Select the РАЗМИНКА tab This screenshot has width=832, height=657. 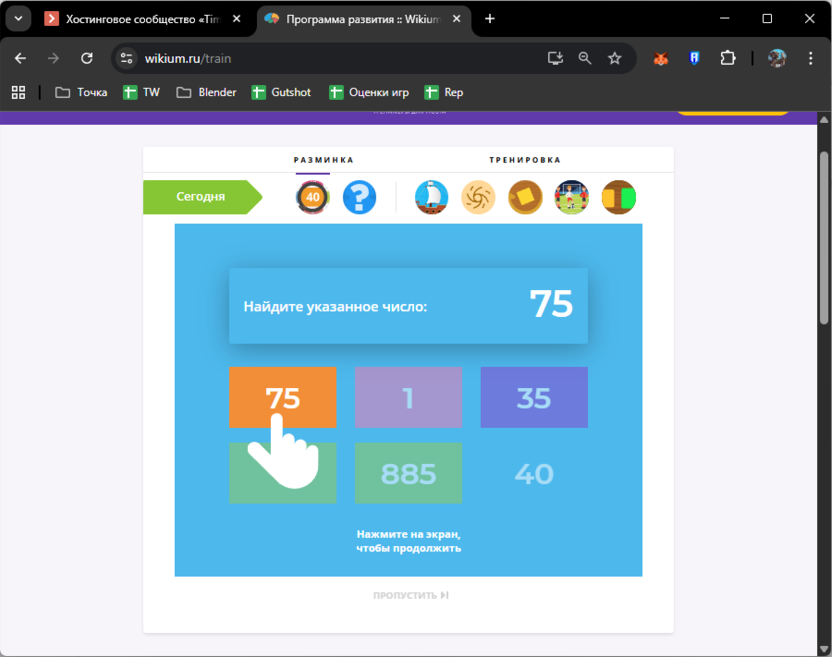coord(323,160)
